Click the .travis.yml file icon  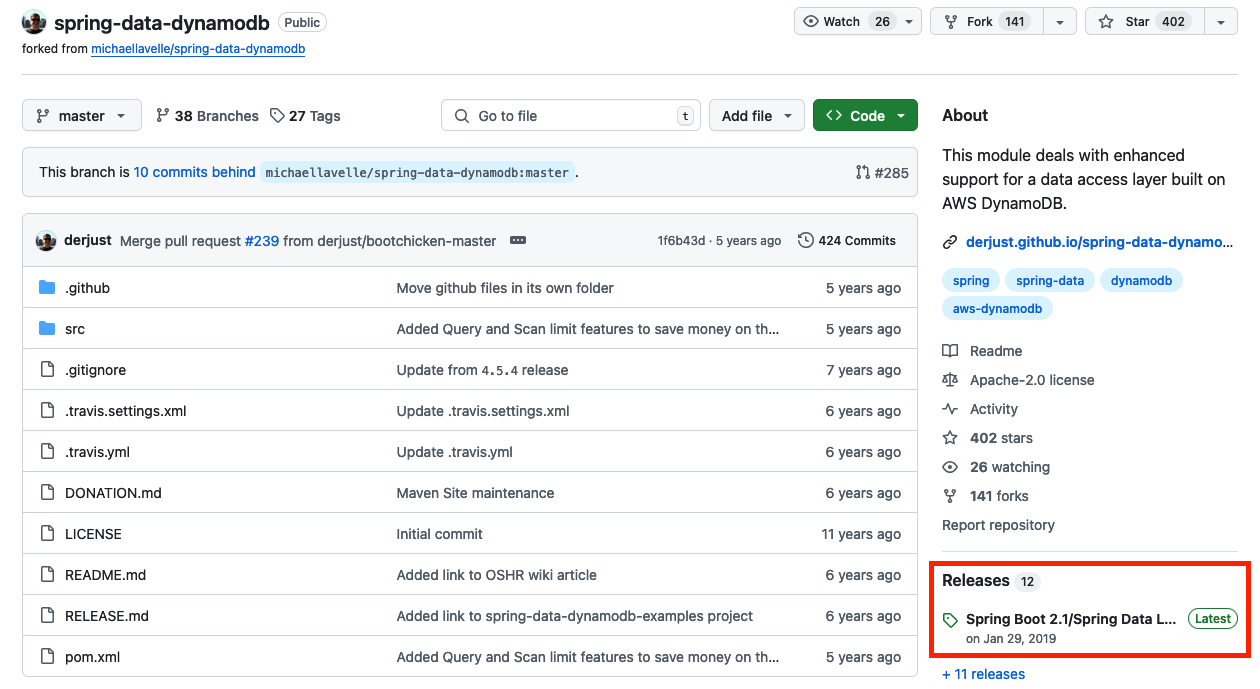[47, 452]
